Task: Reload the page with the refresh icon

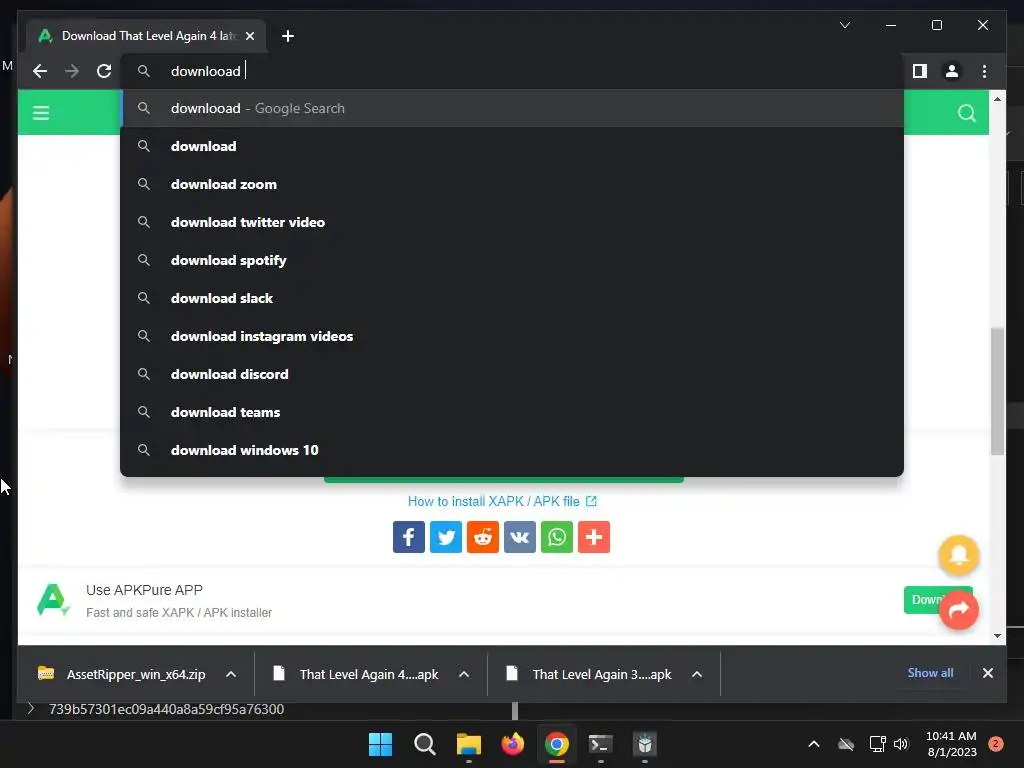Action: tap(104, 71)
